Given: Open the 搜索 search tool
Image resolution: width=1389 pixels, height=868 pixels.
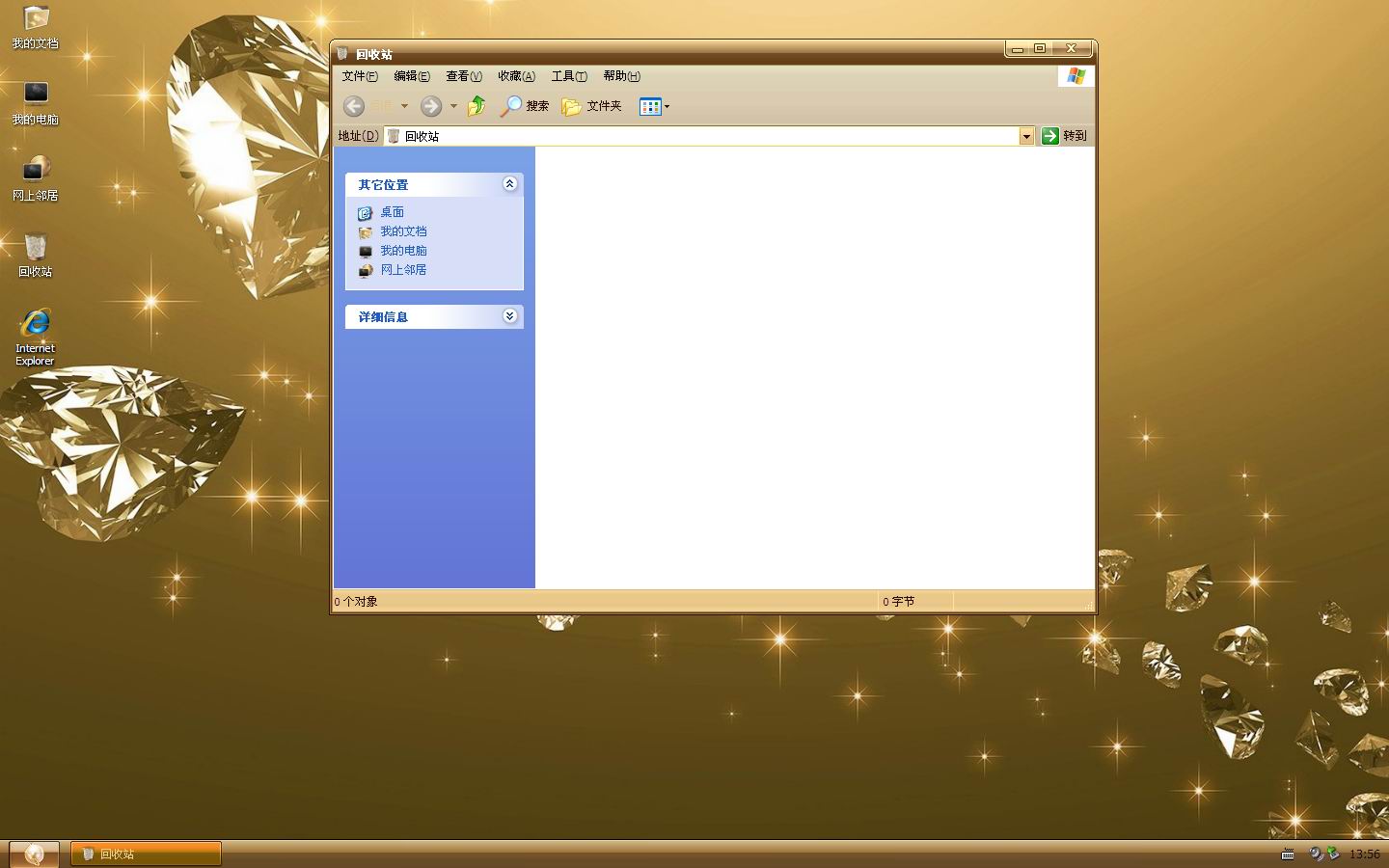Looking at the screenshot, I should tap(524, 106).
